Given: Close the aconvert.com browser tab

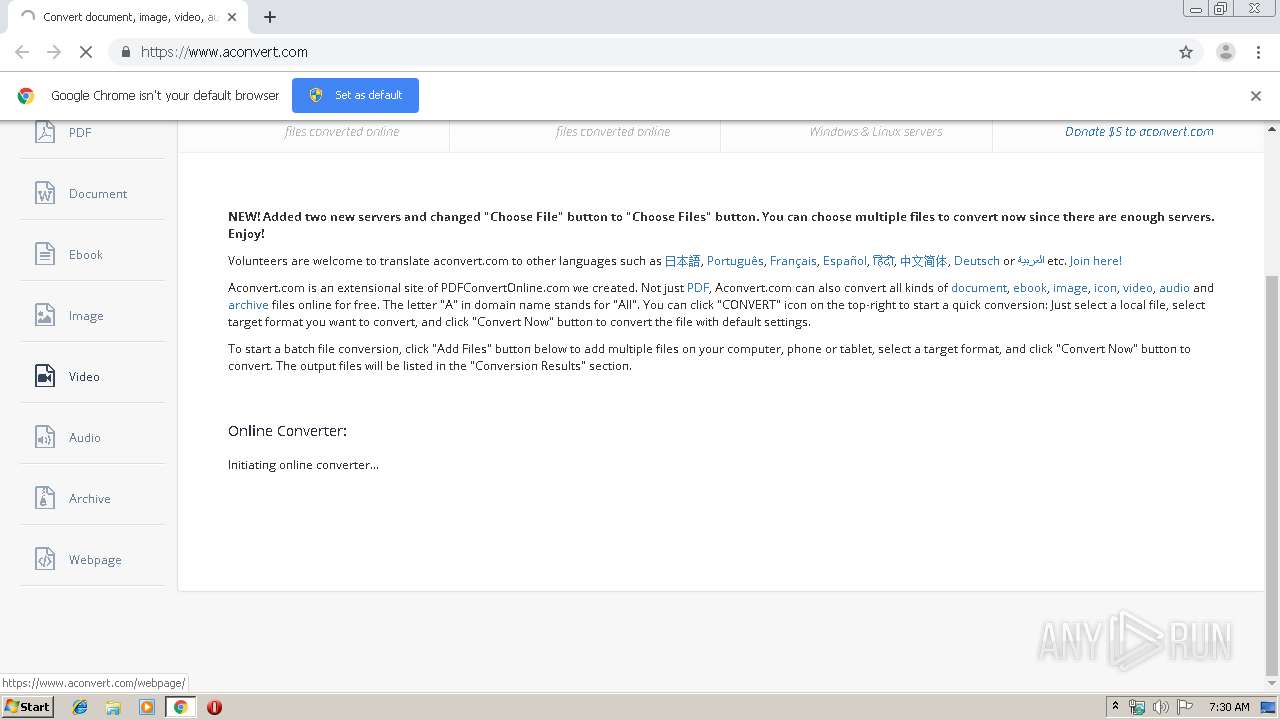Looking at the screenshot, I should (x=232, y=17).
